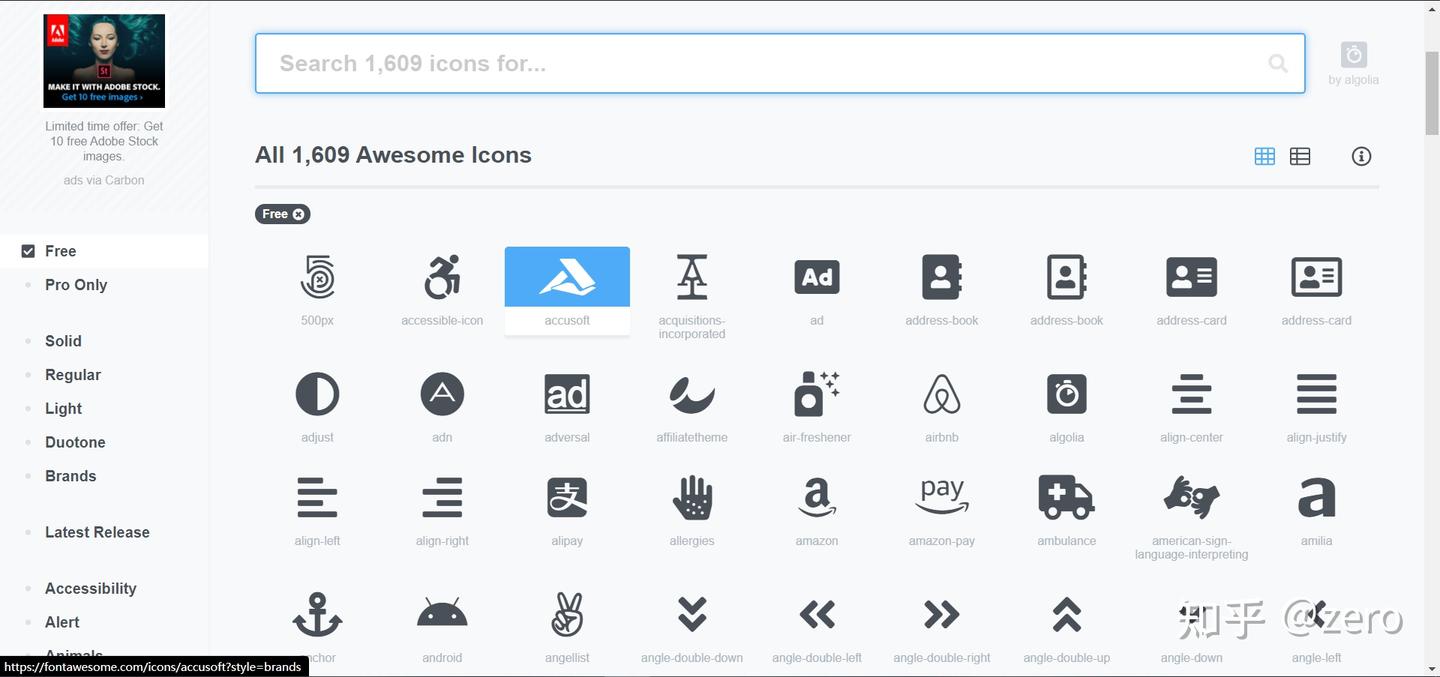Remove the Free filter tag
The image size is (1440, 677).
tap(298, 214)
